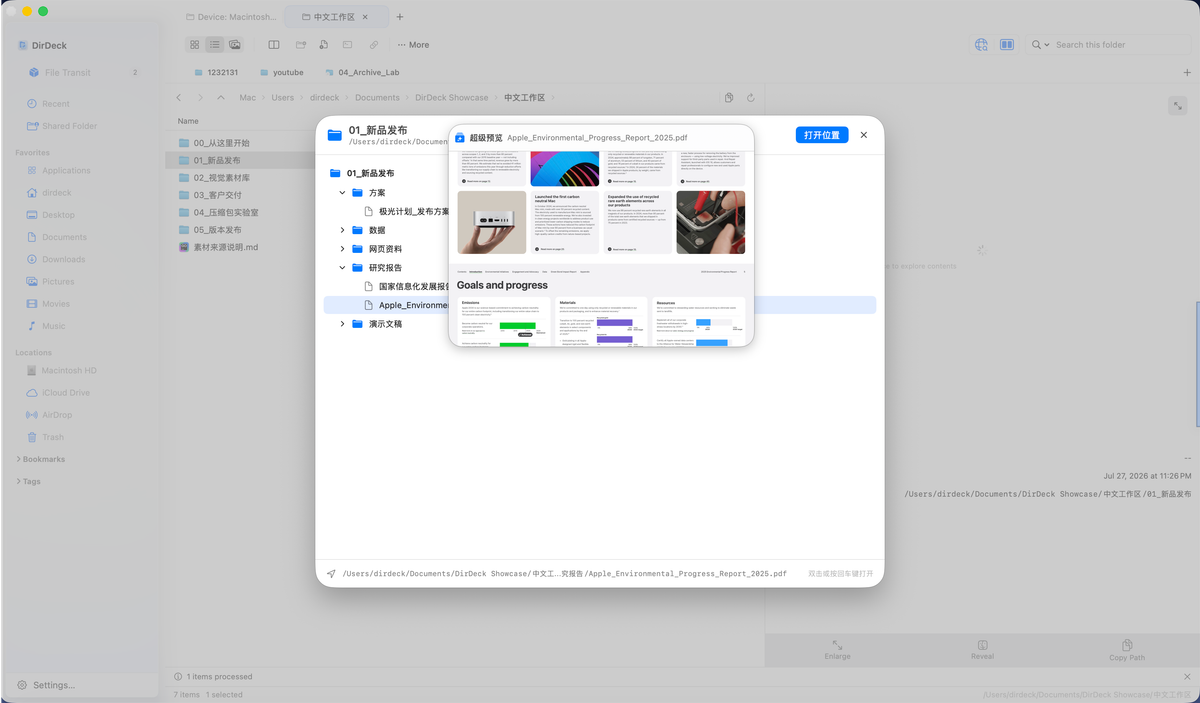The width and height of the screenshot is (1200, 703).
Task: Click the 超级预览 icon in preview popup
Action: [460, 138]
